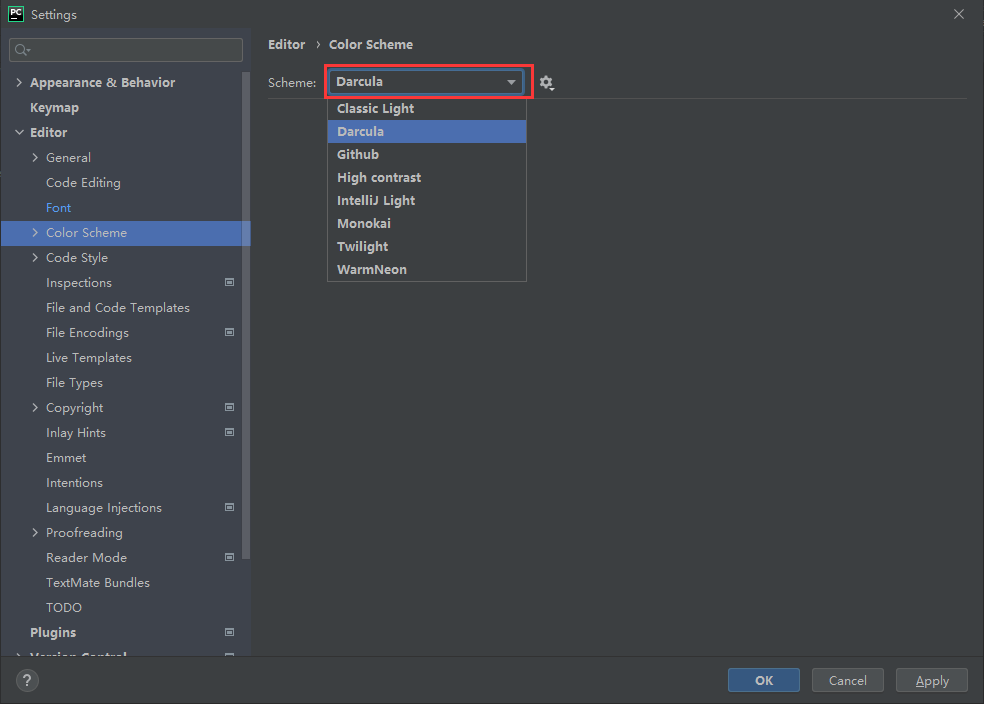This screenshot has height=704, width=984.
Task: Choose the High contrast scheme
Action: tap(379, 178)
